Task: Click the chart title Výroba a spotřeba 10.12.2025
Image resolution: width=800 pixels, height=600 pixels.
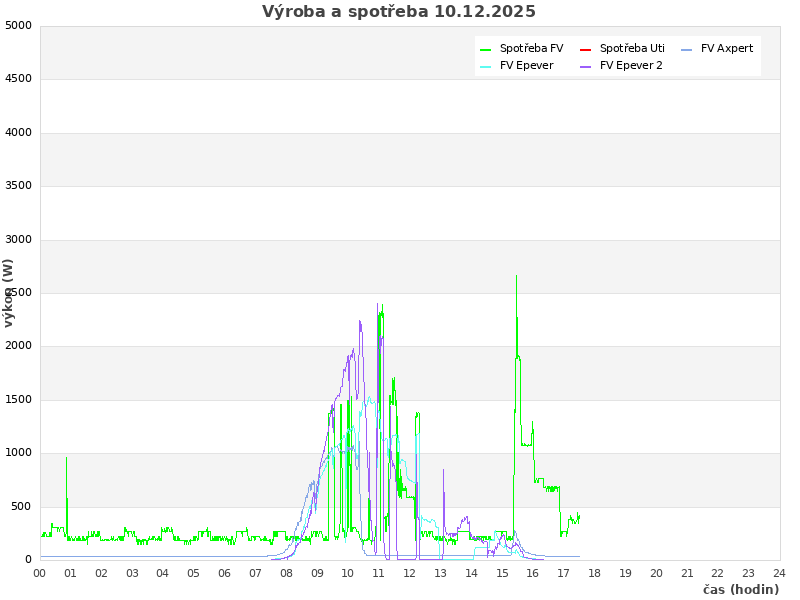Action: point(399,12)
